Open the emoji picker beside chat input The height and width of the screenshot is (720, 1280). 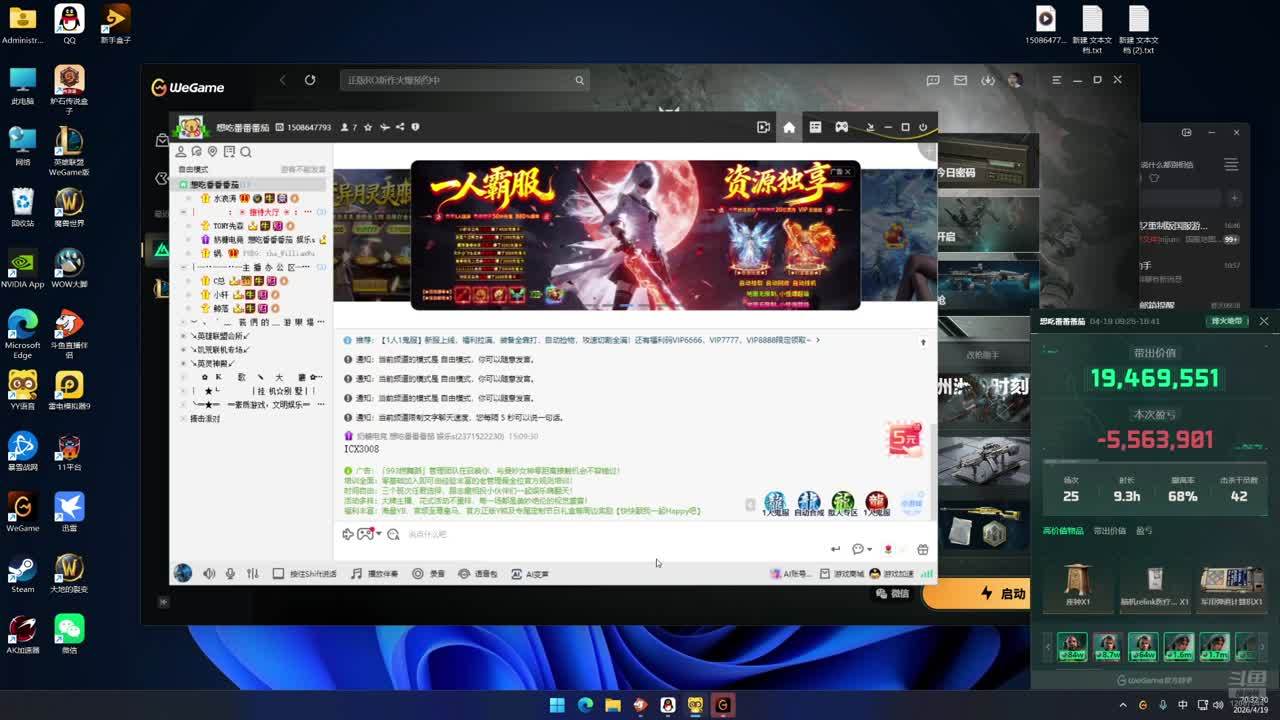click(393, 535)
